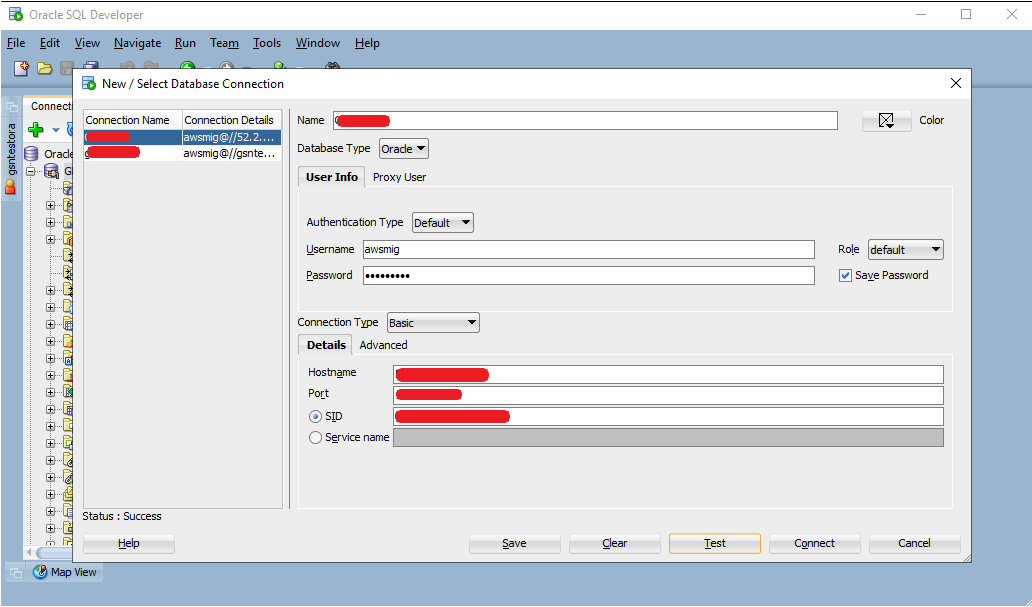Switch to the User Info tab

pyautogui.click(x=332, y=176)
